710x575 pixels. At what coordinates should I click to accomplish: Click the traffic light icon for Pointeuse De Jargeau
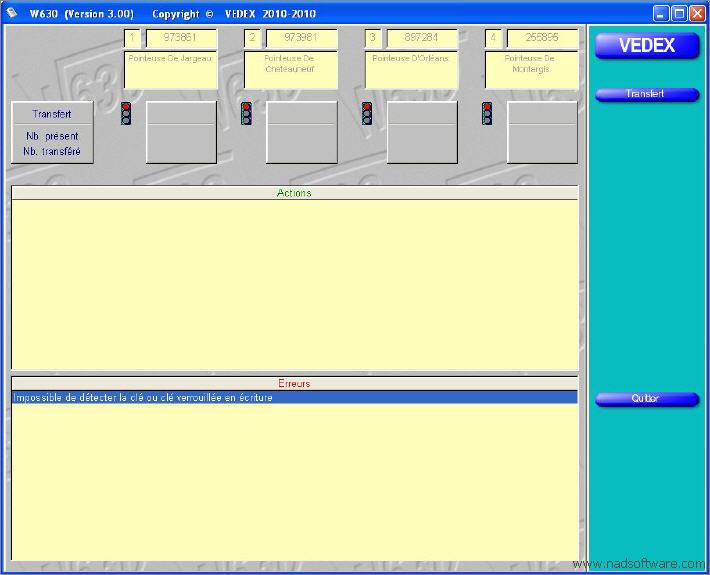126,114
